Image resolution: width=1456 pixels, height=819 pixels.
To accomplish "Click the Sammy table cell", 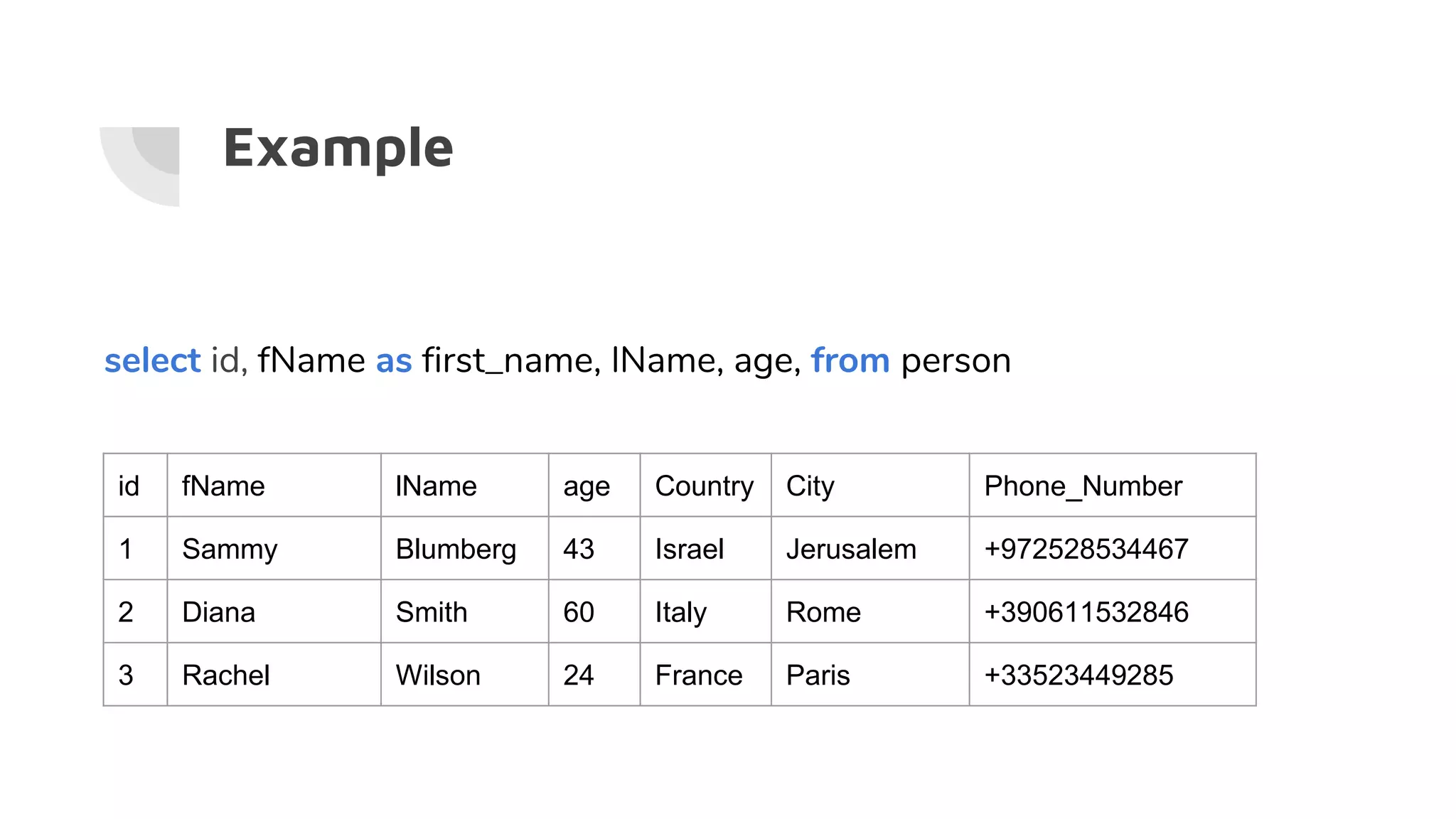I will [230, 549].
